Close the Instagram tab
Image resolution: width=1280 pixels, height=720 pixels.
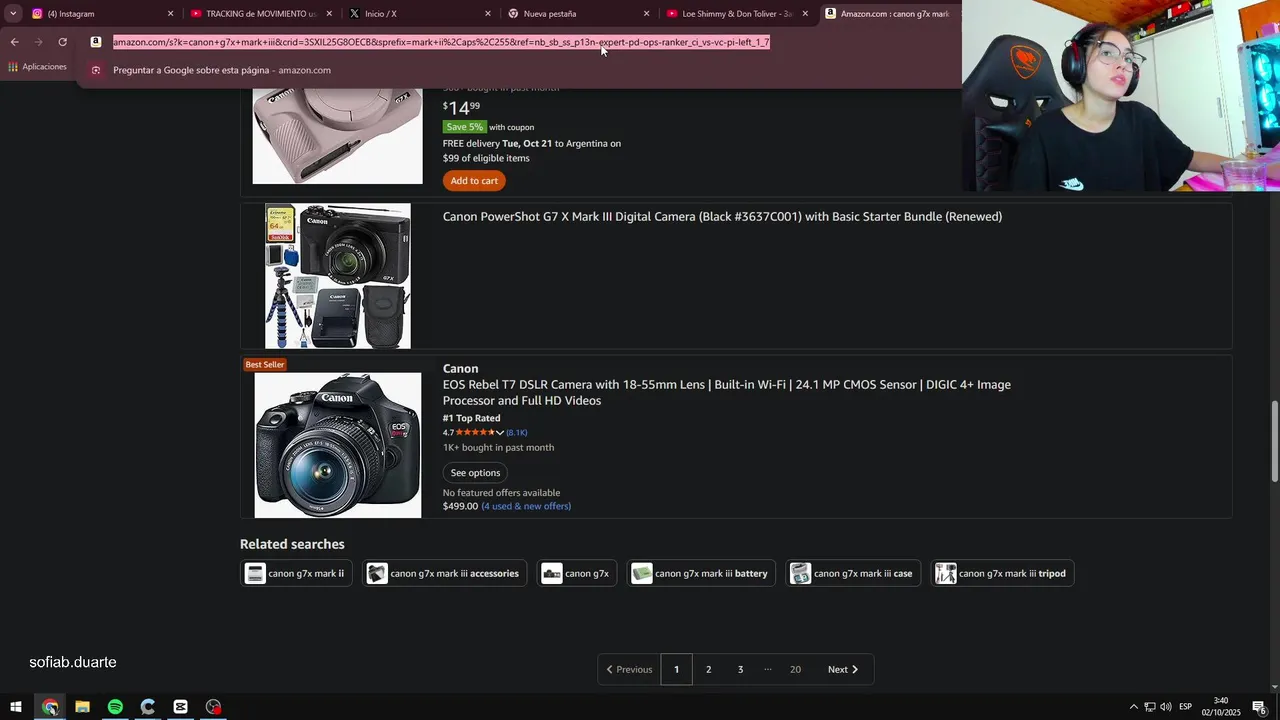(170, 14)
